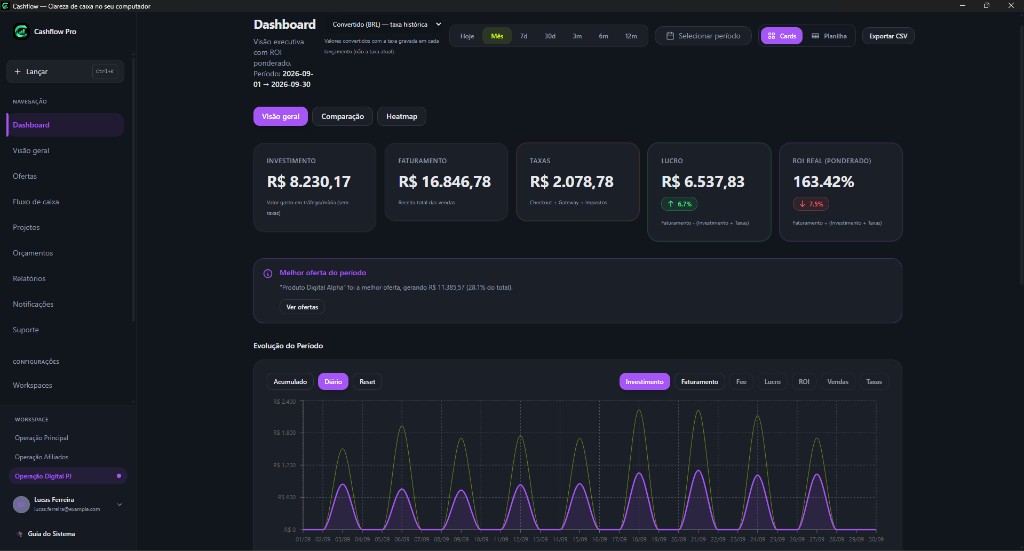Enable the Vendas series
This screenshot has width=1024, height=551.
click(x=837, y=382)
